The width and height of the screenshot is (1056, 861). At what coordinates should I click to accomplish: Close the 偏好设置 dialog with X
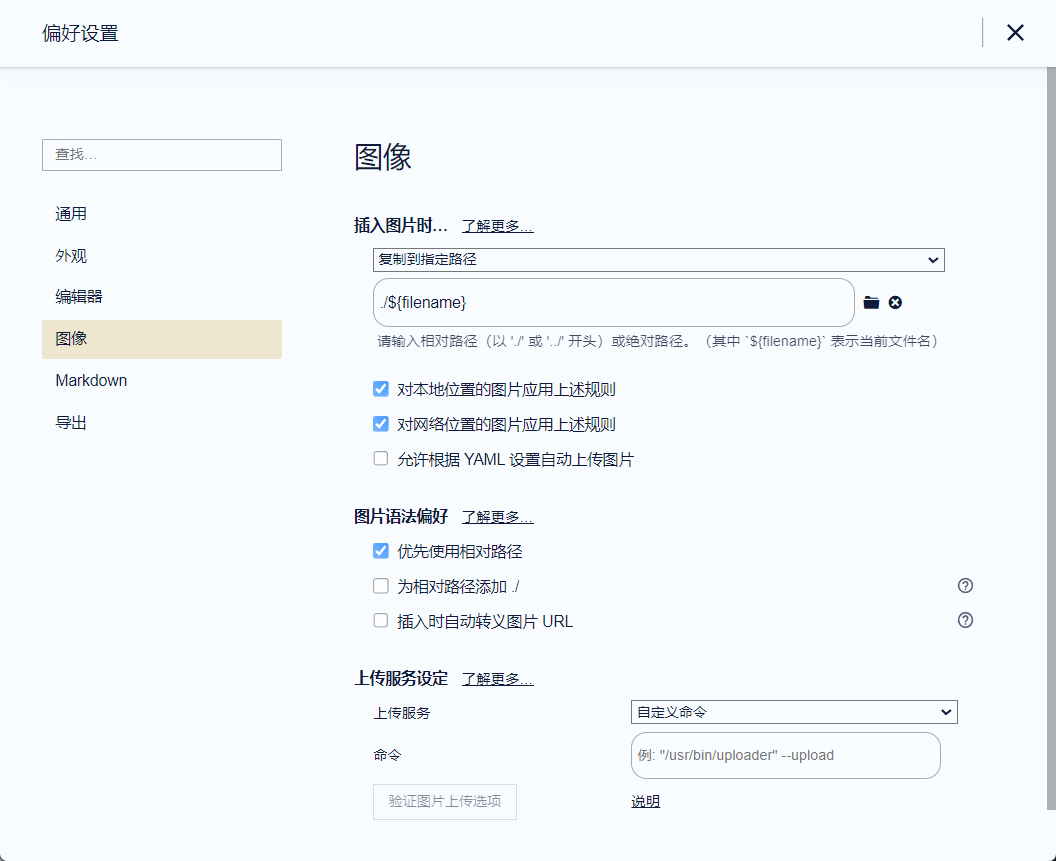click(1015, 33)
